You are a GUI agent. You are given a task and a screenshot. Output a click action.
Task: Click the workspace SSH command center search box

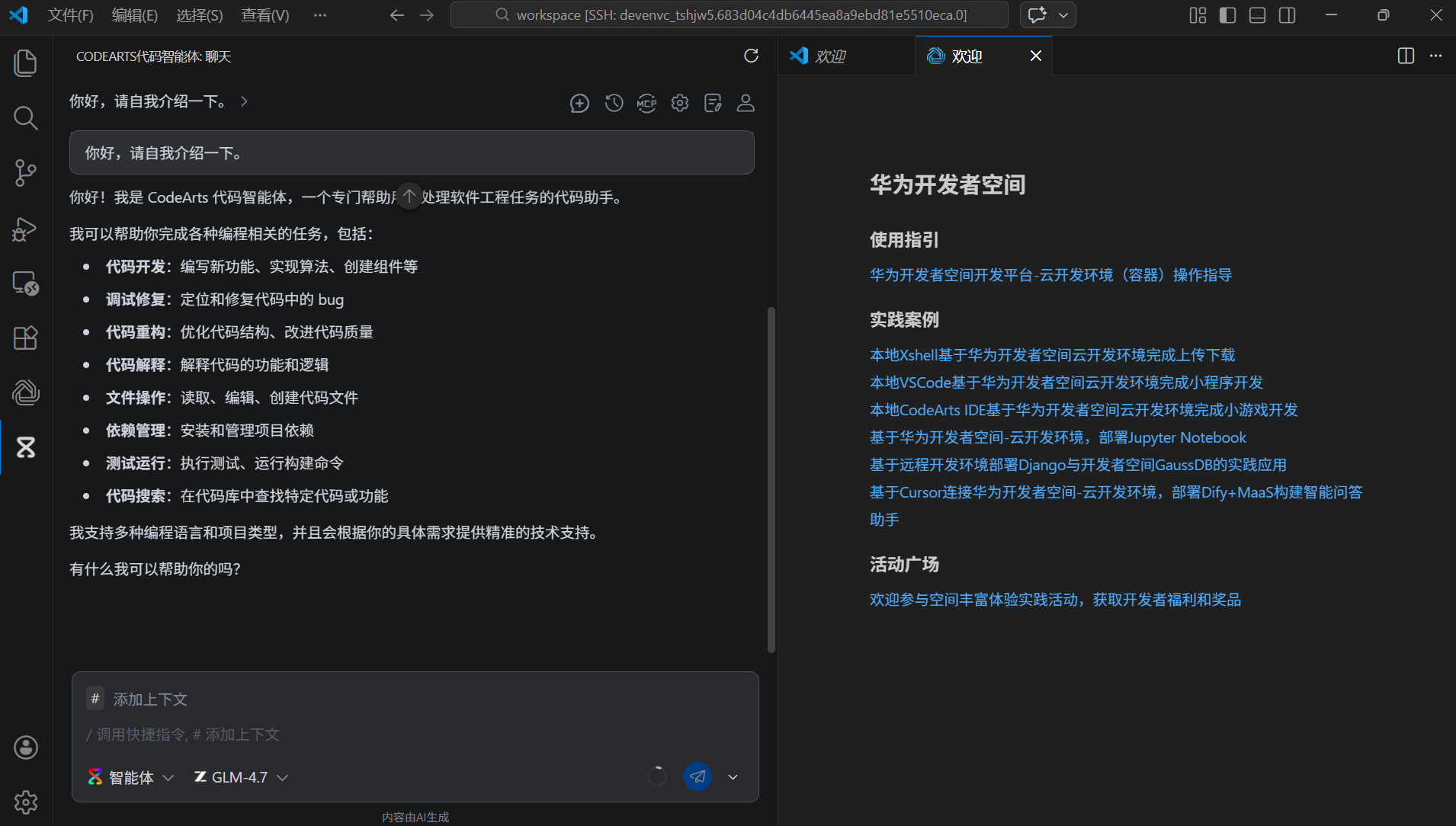point(729,15)
